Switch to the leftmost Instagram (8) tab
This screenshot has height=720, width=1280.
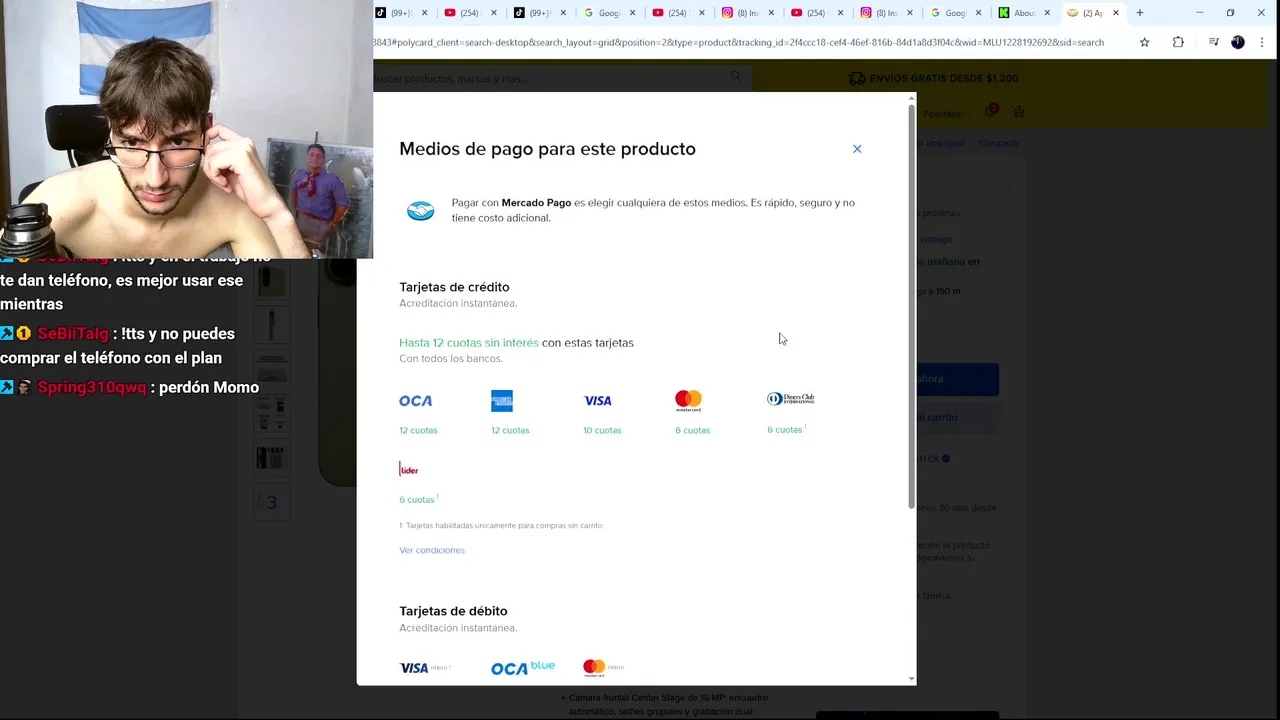tap(741, 13)
